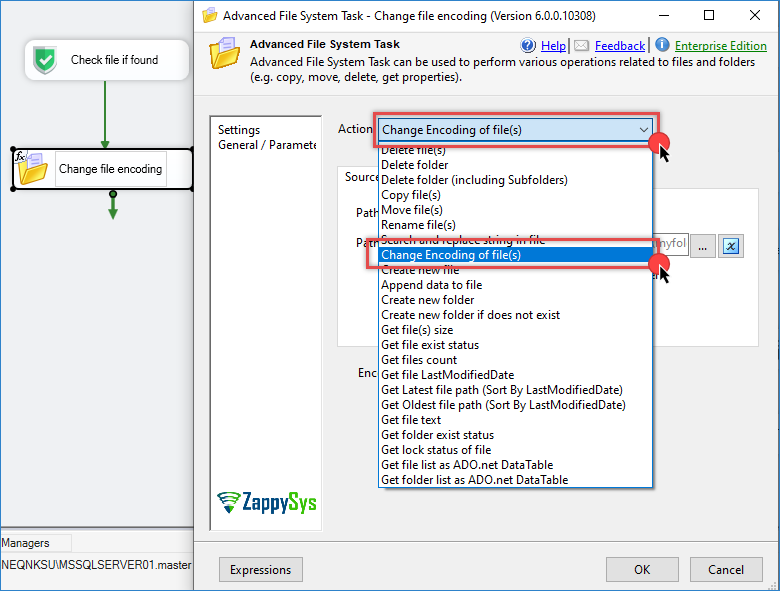This screenshot has width=780, height=591.
Task: Select Append data to file option
Action: [x=515, y=285]
